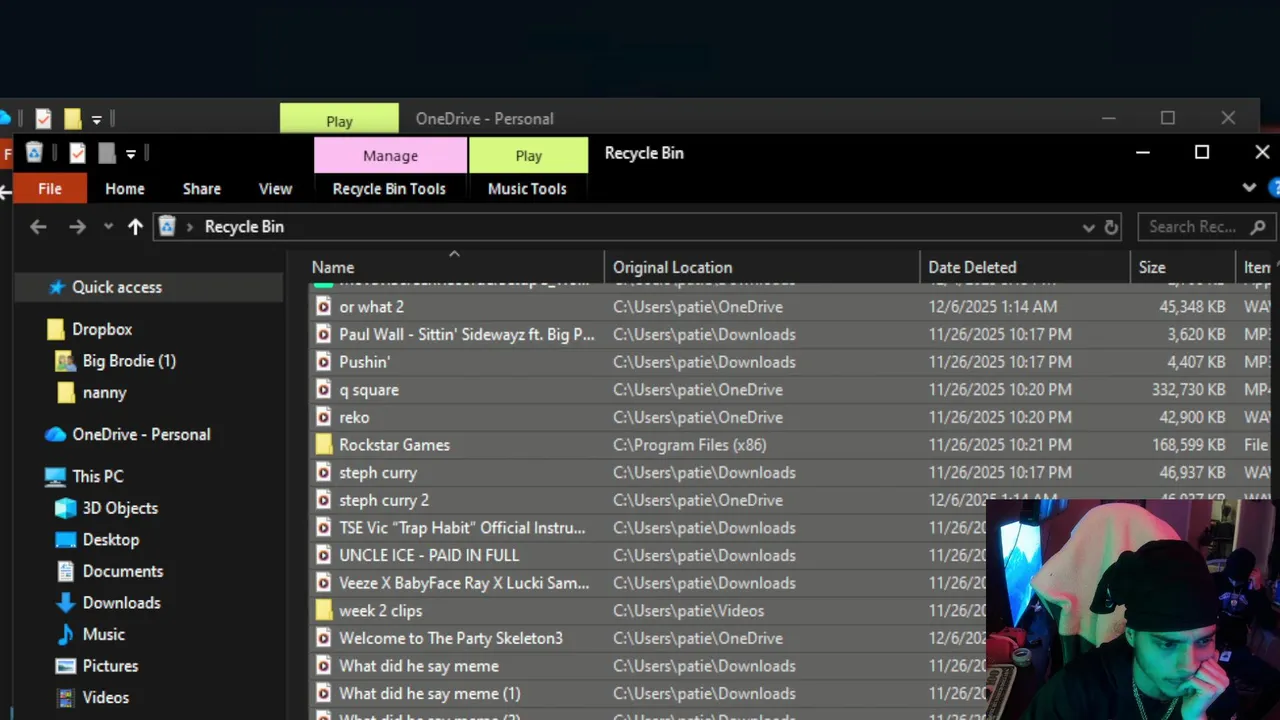Go forward with the forward arrow
This screenshot has width=1280, height=720.
click(77, 227)
